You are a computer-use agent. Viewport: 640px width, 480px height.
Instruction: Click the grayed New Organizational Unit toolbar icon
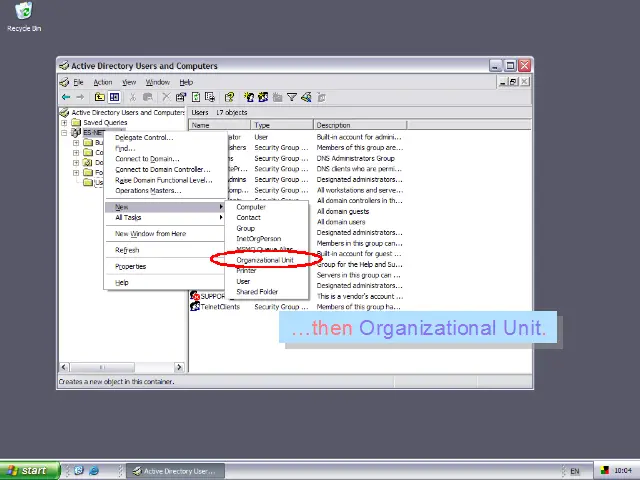coord(278,97)
